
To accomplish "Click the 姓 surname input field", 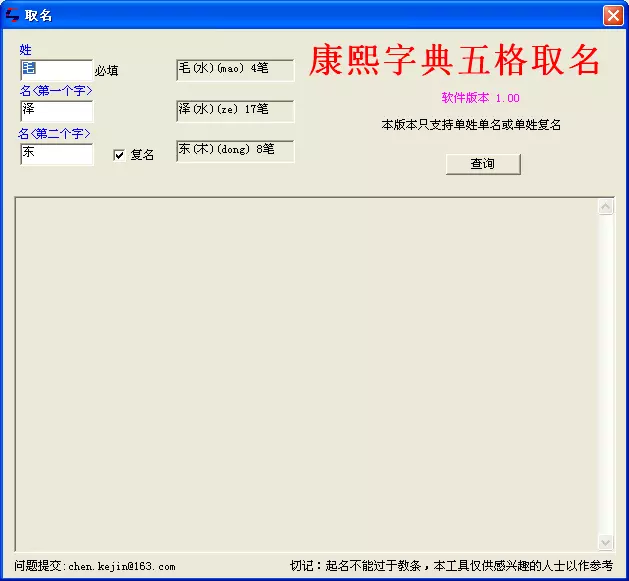I will click(x=57, y=70).
